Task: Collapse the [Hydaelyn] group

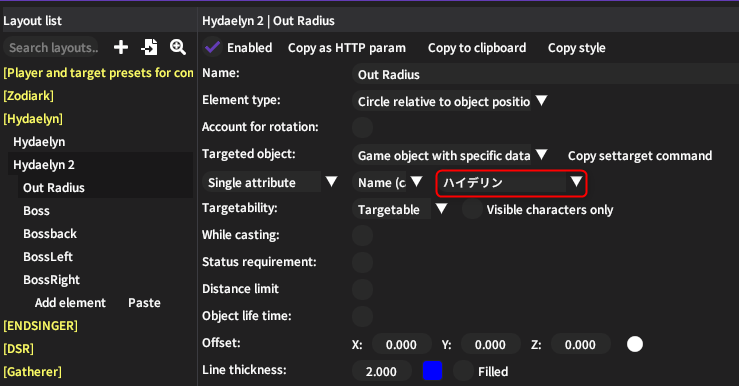Action: click(33, 119)
